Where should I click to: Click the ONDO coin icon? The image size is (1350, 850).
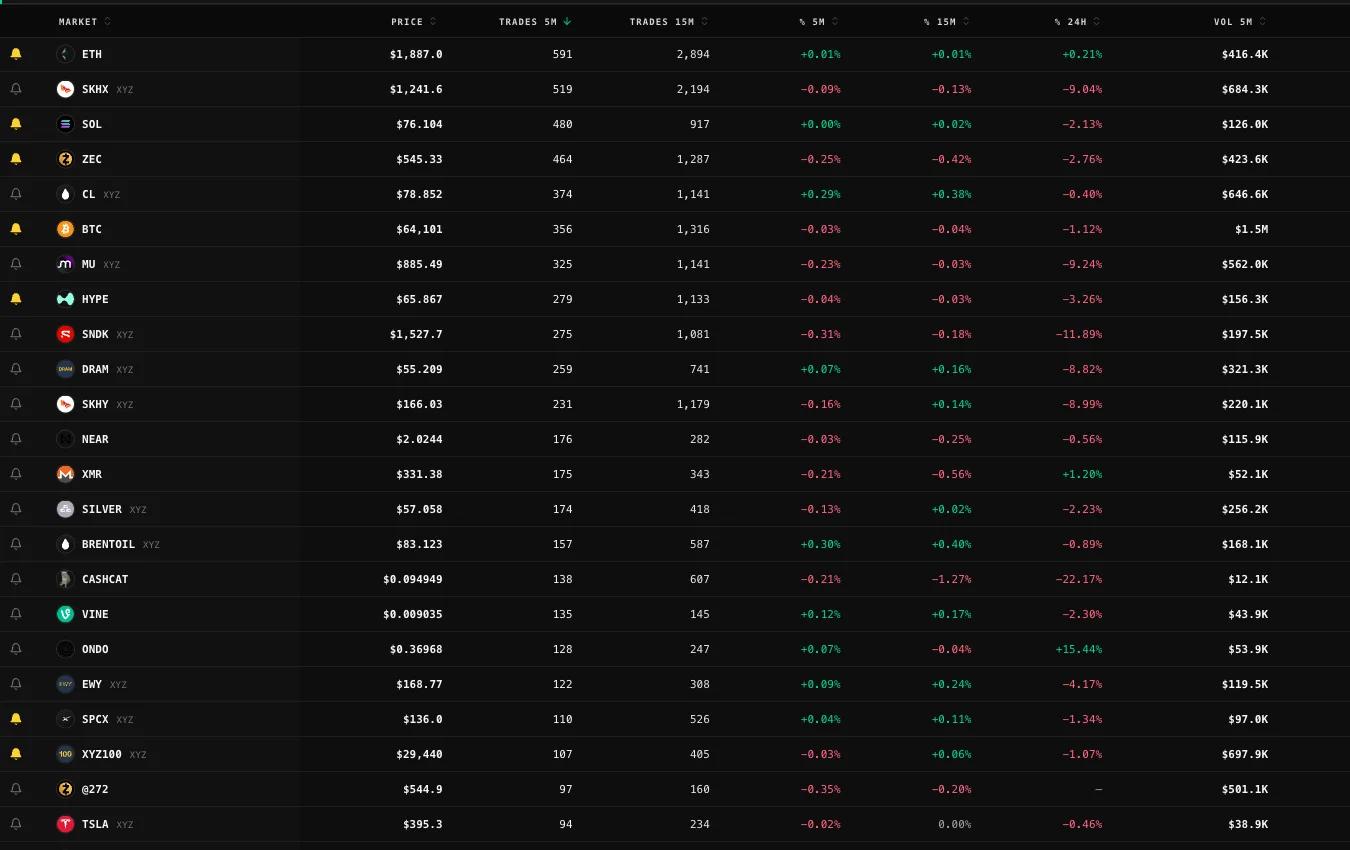click(x=65, y=649)
